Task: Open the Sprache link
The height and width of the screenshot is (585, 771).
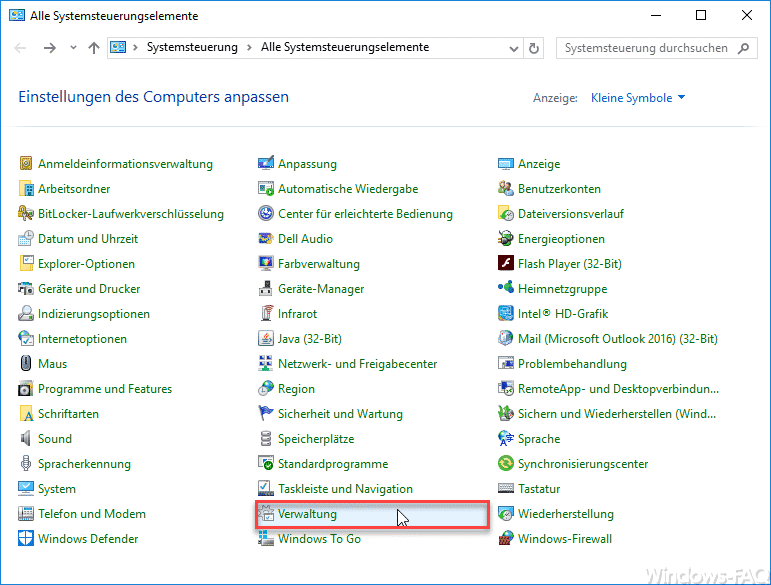Action: 539,439
